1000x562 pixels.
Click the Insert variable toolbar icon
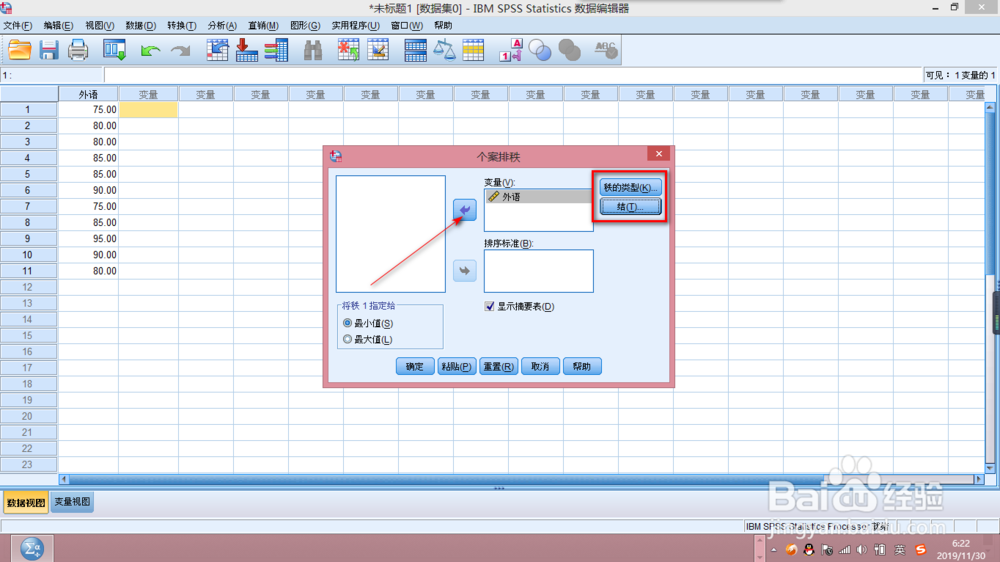(378, 50)
